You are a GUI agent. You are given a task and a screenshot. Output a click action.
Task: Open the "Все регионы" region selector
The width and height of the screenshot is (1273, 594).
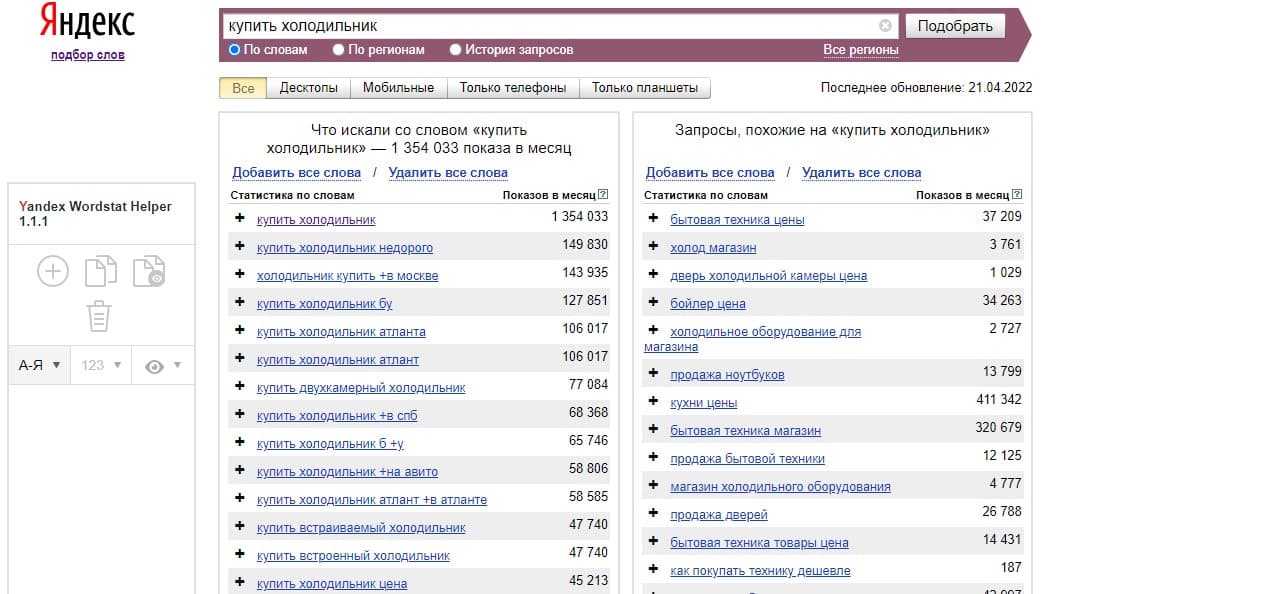[x=860, y=50]
